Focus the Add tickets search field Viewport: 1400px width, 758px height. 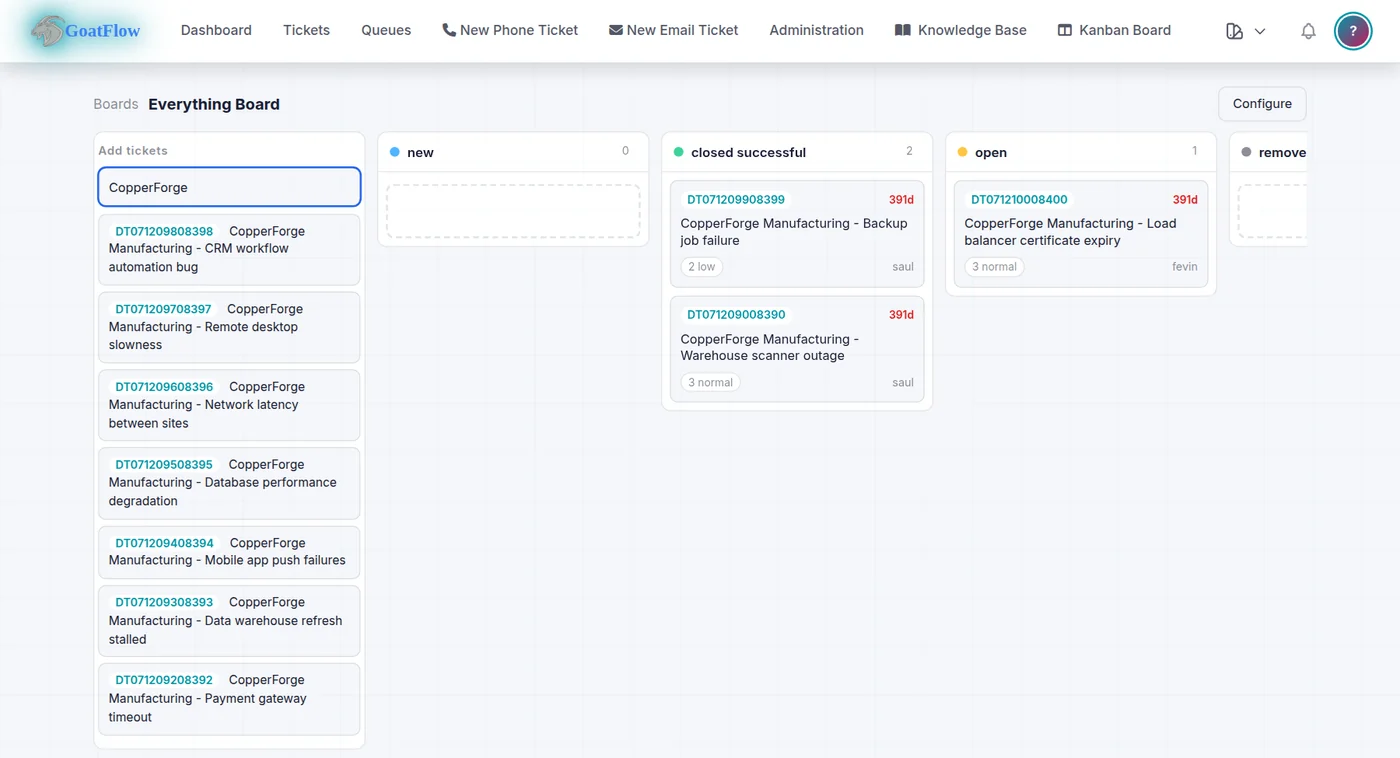click(229, 187)
